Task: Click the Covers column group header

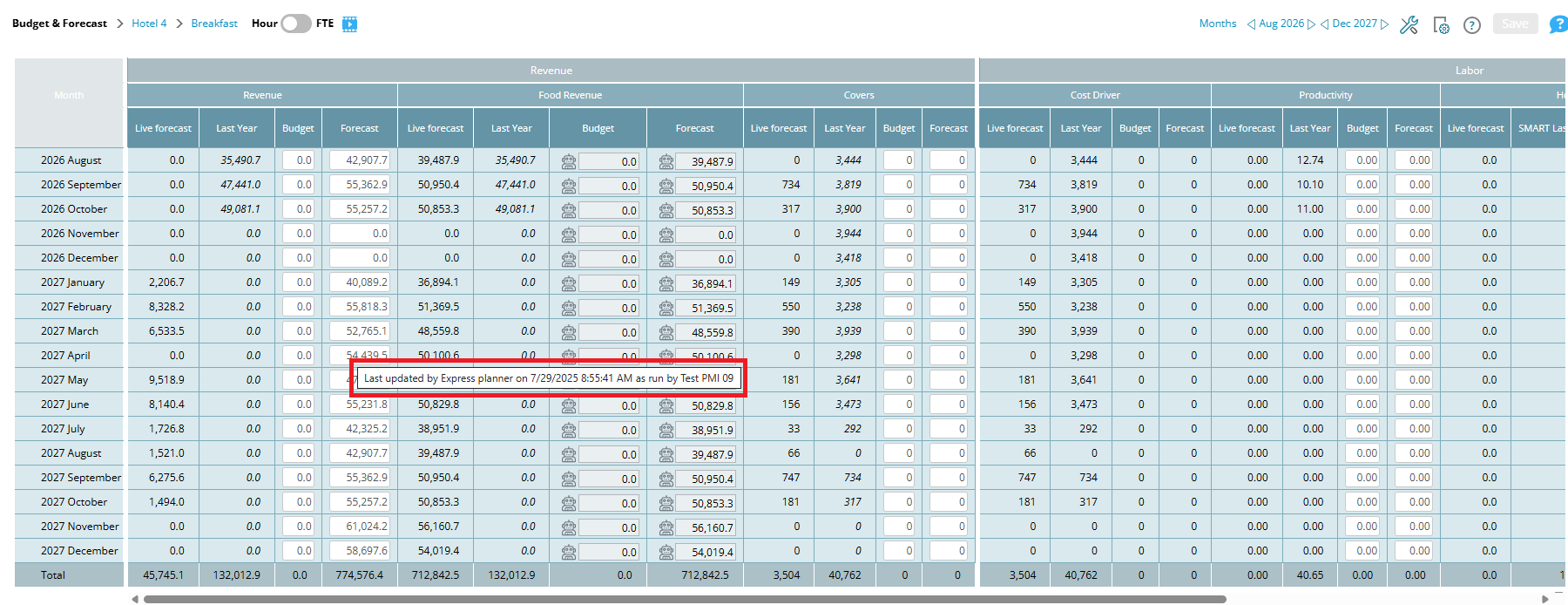Action: click(859, 95)
